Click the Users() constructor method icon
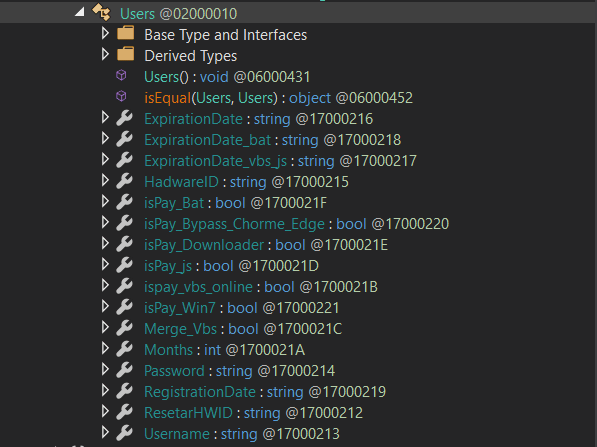The width and height of the screenshot is (597, 447). pyautogui.click(x=121, y=75)
